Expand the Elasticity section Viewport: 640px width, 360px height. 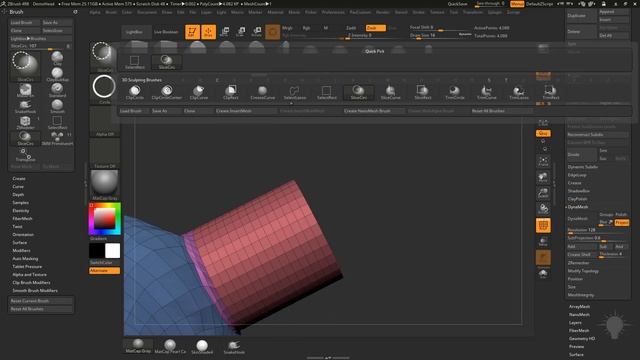(x=21, y=211)
